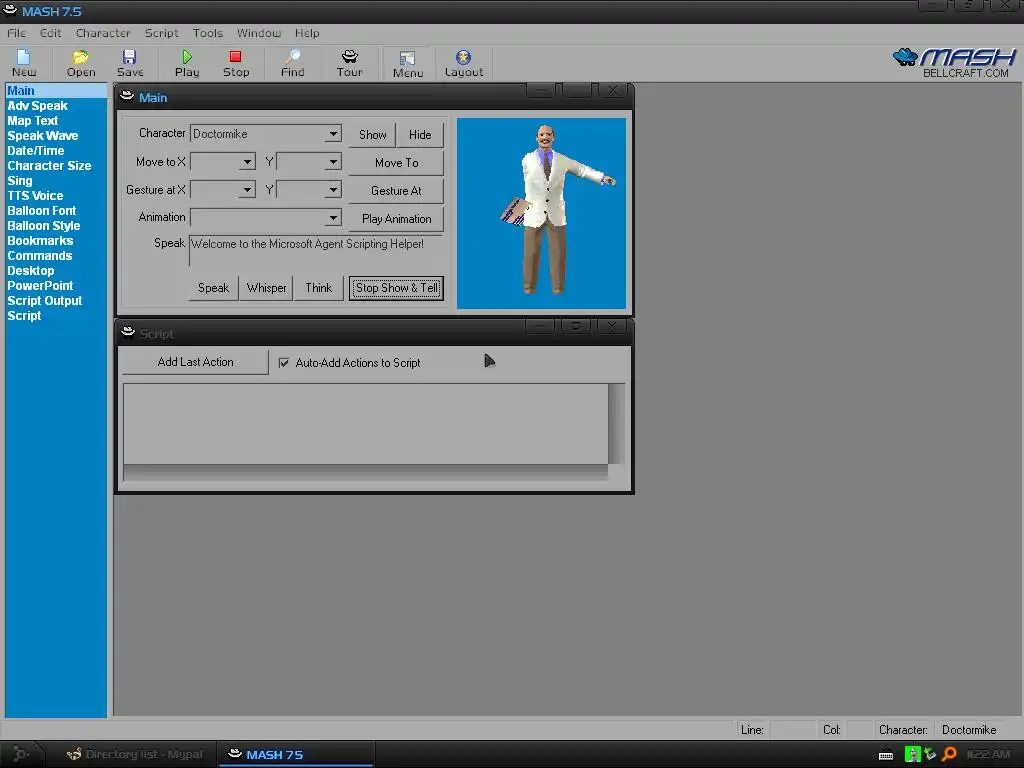This screenshot has height=768, width=1024.
Task: Halt playback with the red Stop icon
Action: tap(236, 63)
